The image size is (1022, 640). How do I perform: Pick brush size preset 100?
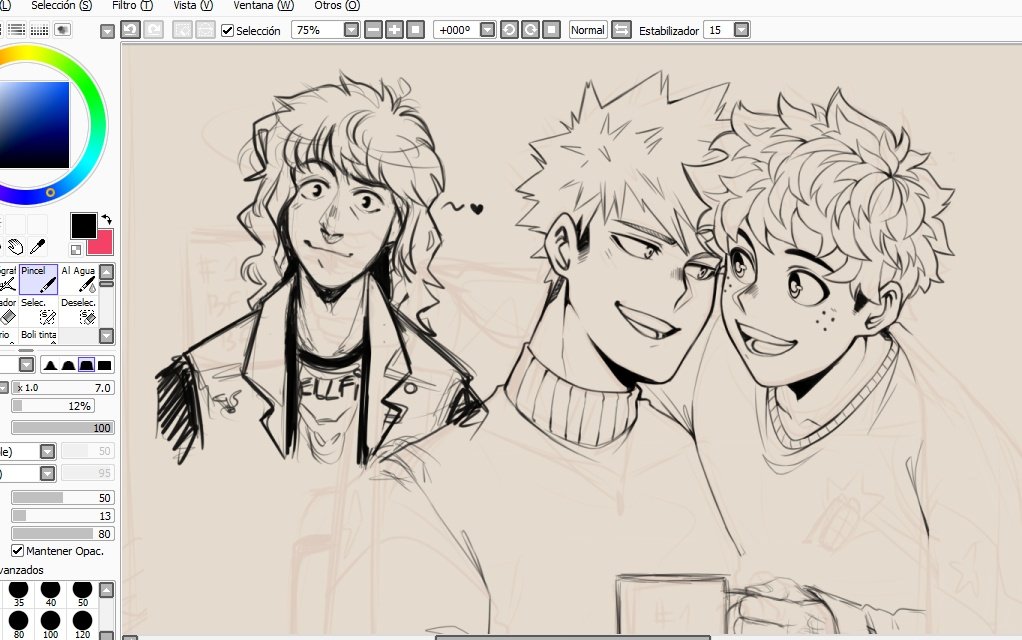pyautogui.click(x=50, y=624)
